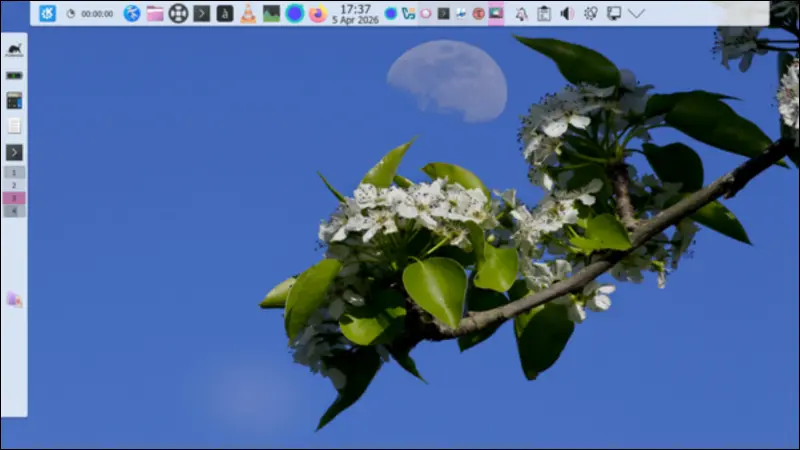This screenshot has width=800, height=450.
Task: Switch to virtual desktop 1
Action: point(14,172)
